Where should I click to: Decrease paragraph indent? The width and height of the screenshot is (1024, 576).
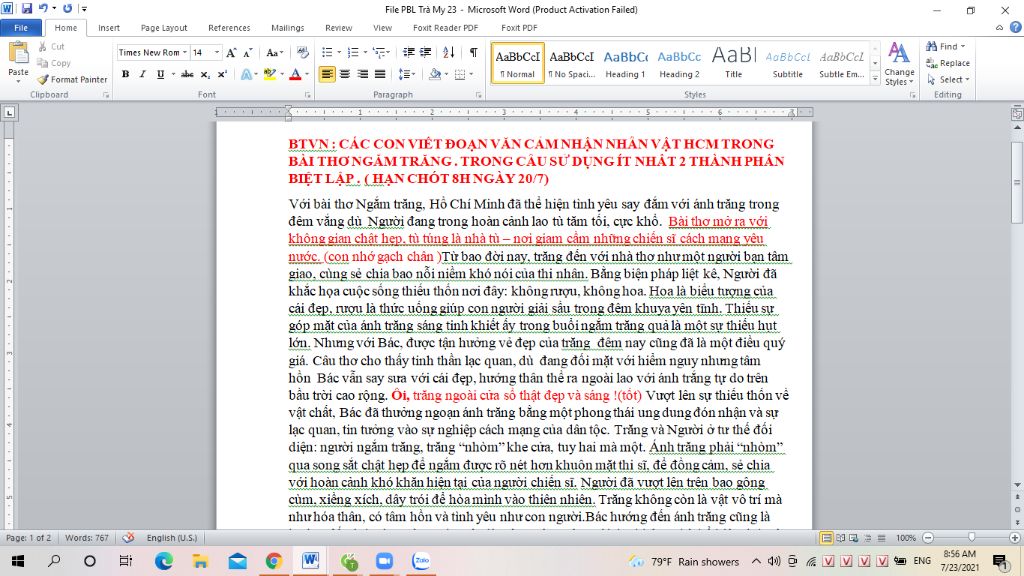tap(409, 52)
